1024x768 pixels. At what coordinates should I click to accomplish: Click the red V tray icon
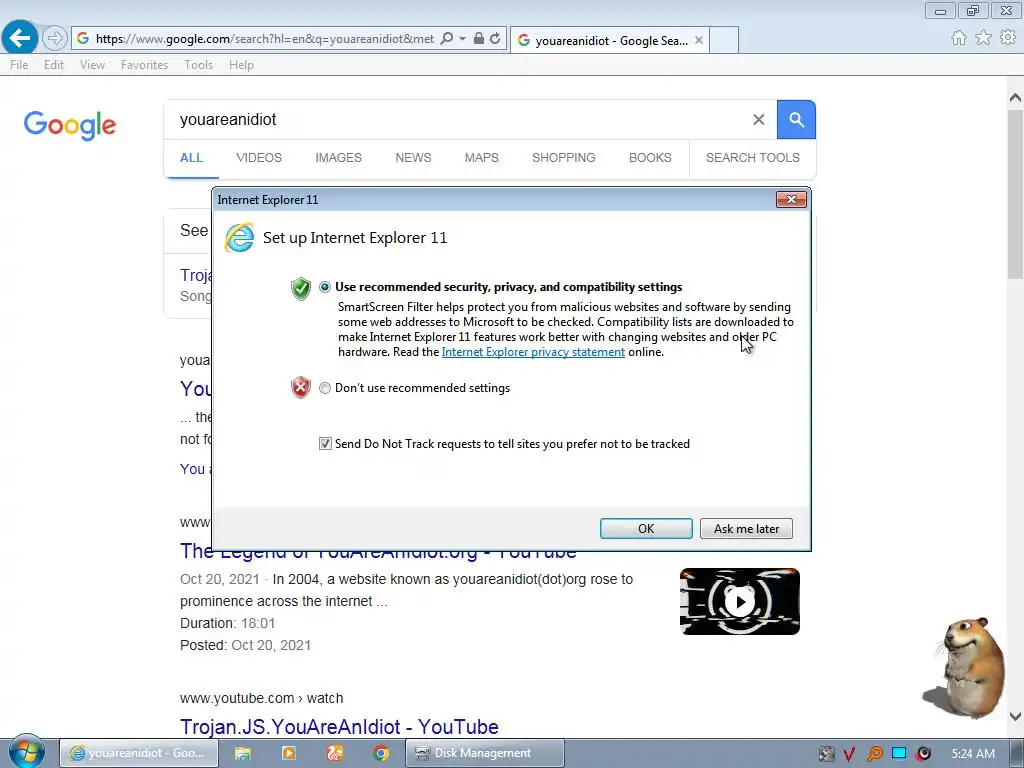(849, 754)
